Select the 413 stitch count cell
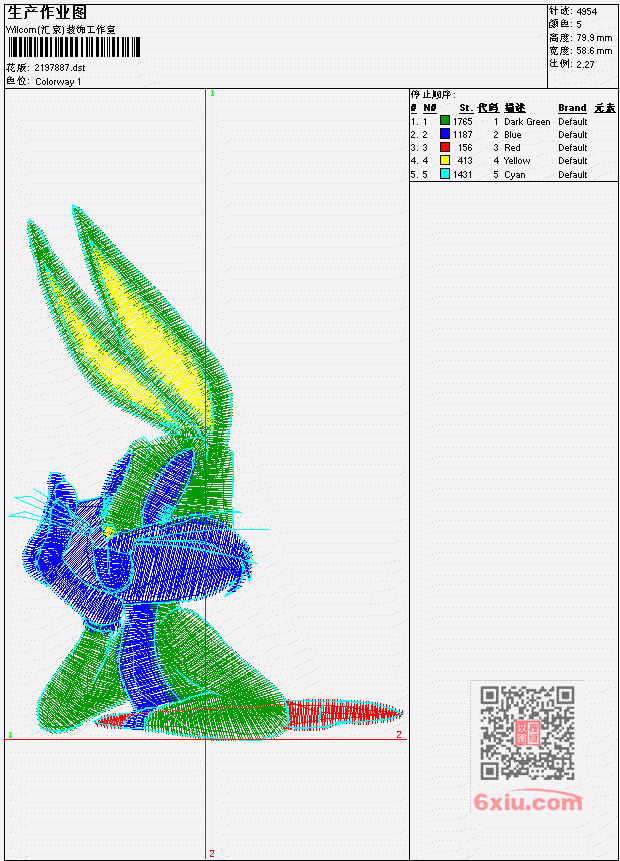 click(x=465, y=161)
